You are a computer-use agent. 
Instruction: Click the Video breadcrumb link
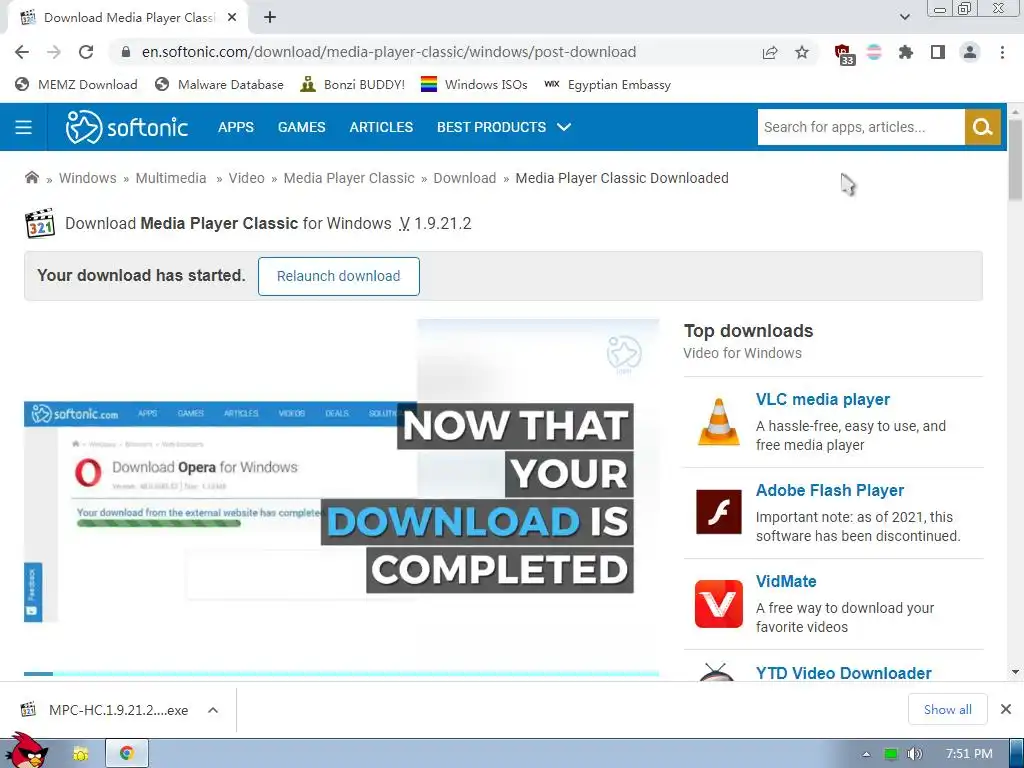pyautogui.click(x=246, y=178)
